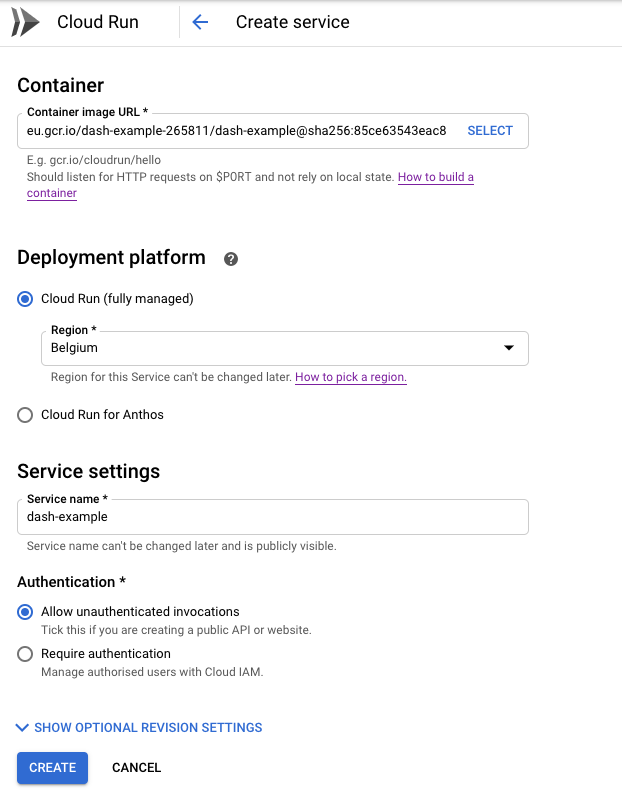Select Cloud Run for Anthos option
This screenshot has width=622, height=808.
pos(25,415)
